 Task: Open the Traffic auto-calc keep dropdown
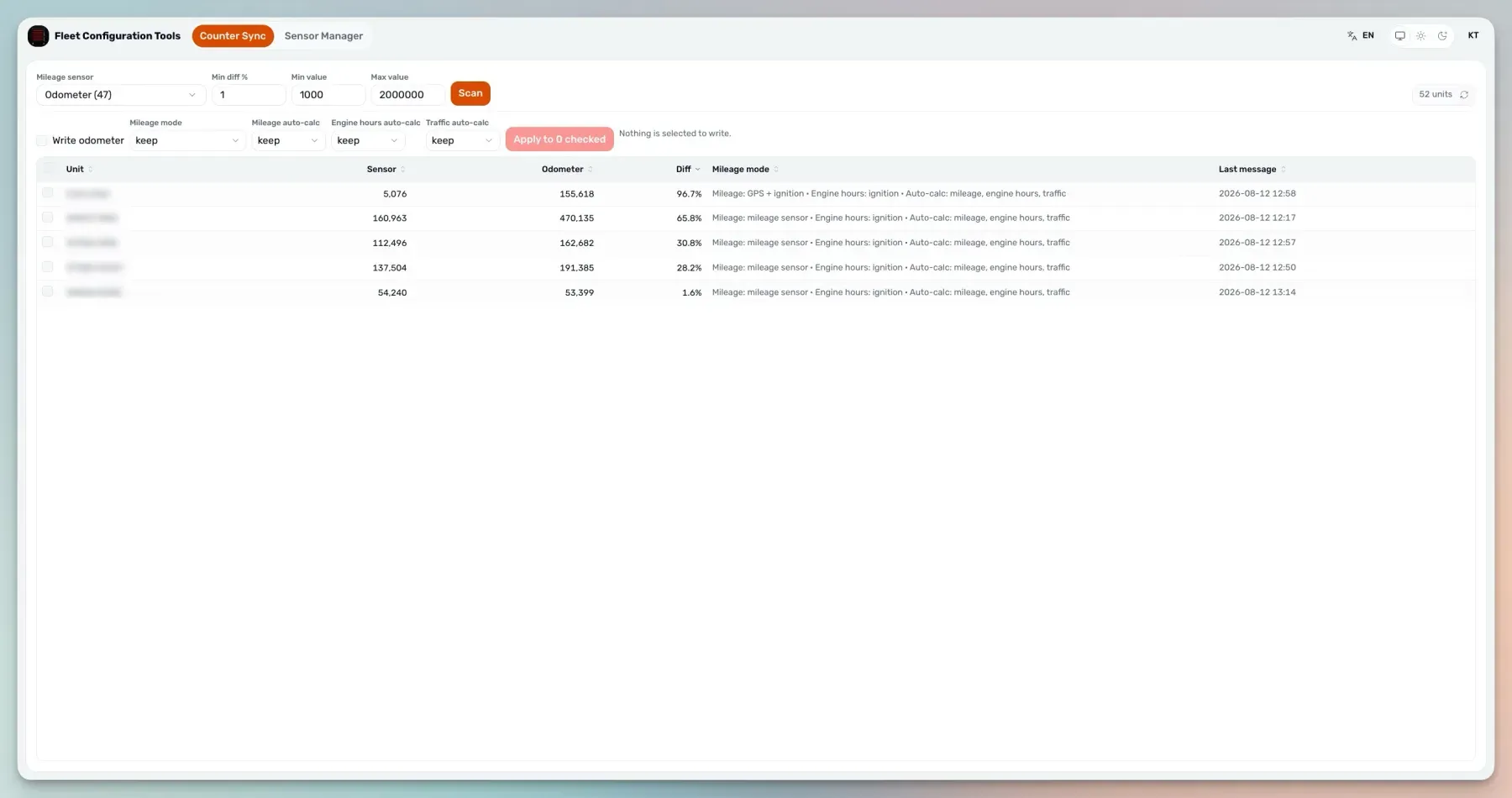coord(462,141)
